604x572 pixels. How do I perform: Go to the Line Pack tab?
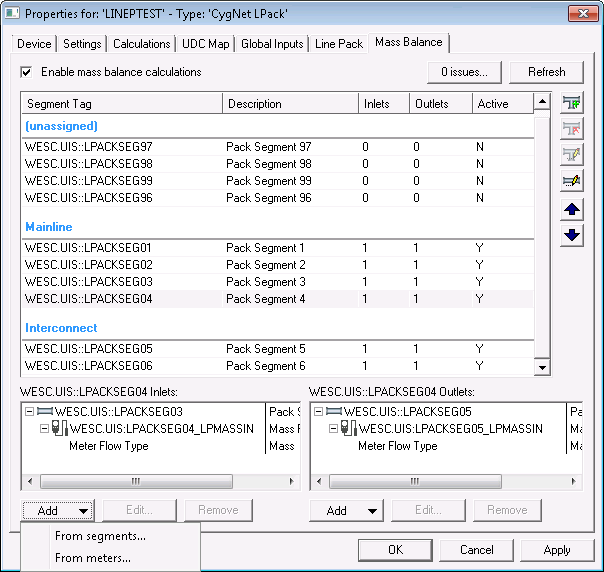[339, 44]
